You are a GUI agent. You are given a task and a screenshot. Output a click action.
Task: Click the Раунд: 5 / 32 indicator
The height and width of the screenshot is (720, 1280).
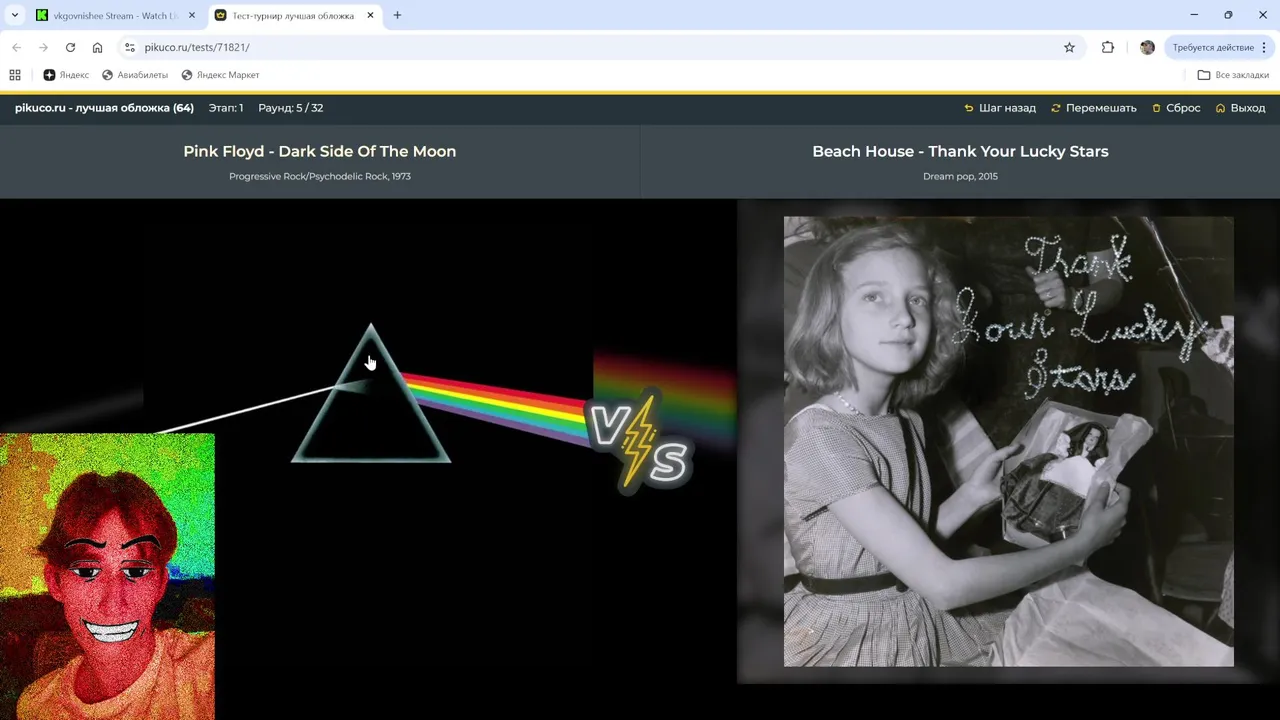click(x=290, y=108)
